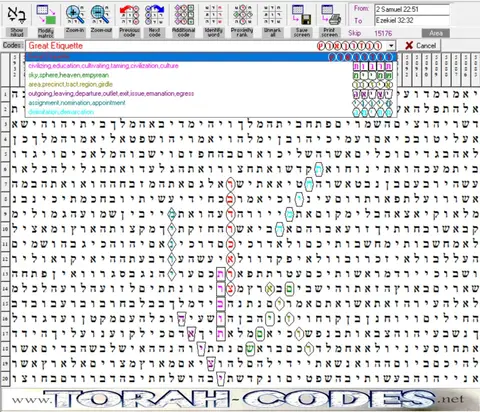
Task: Click the Unmark all label button
Action: (x=272, y=32)
